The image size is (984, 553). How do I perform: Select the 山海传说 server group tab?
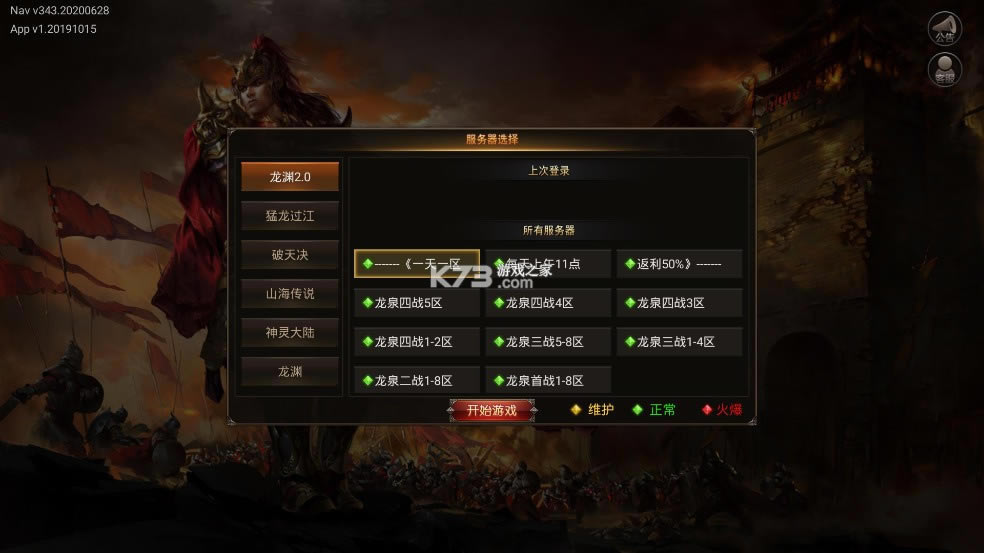tap(290, 294)
